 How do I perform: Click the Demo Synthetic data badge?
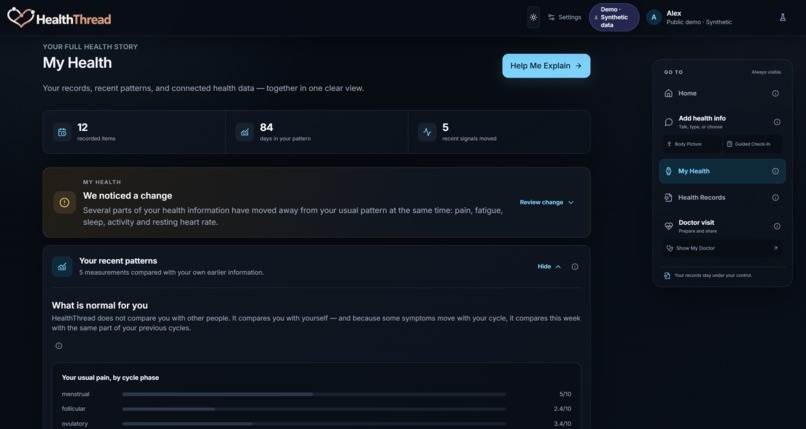coord(614,17)
